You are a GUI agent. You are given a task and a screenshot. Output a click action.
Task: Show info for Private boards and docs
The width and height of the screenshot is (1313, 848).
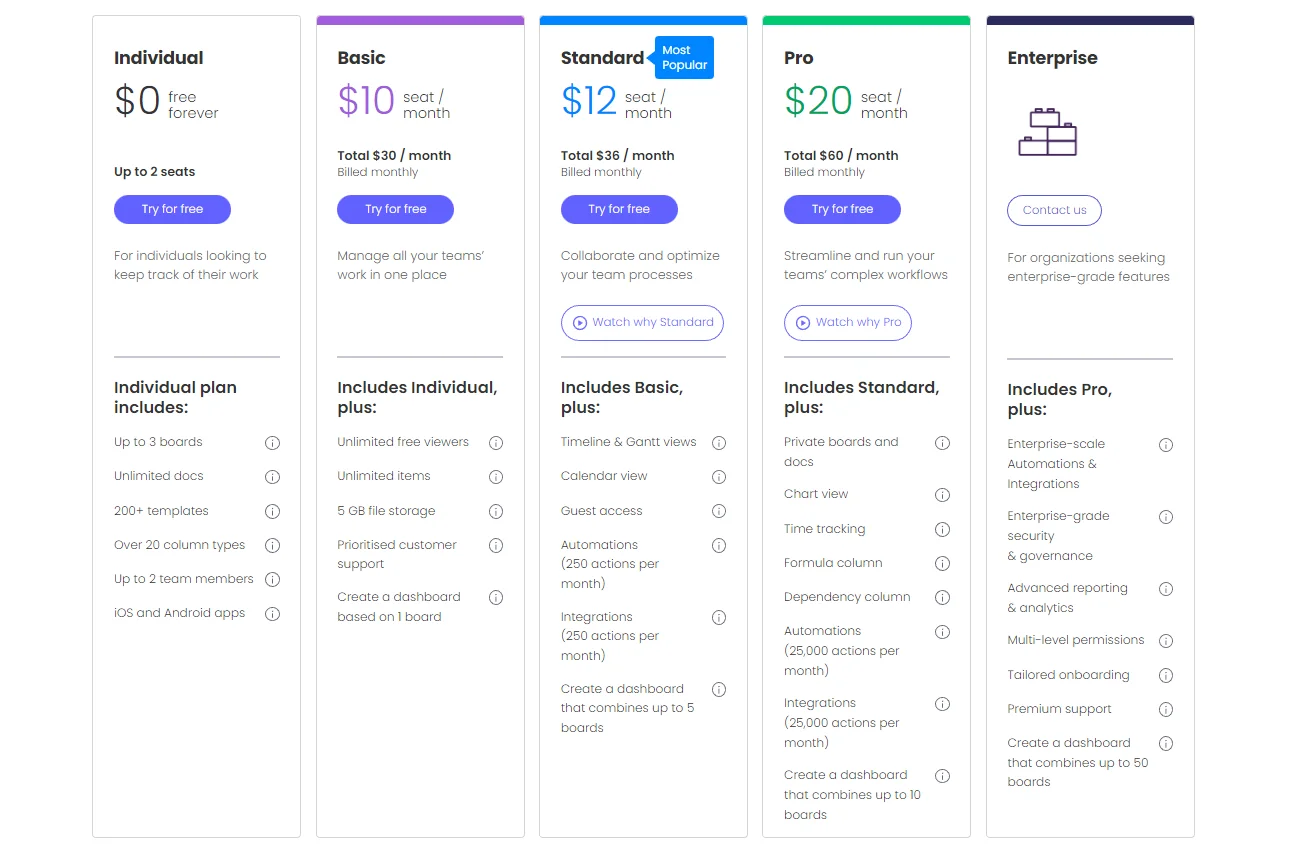pyautogui.click(x=941, y=443)
